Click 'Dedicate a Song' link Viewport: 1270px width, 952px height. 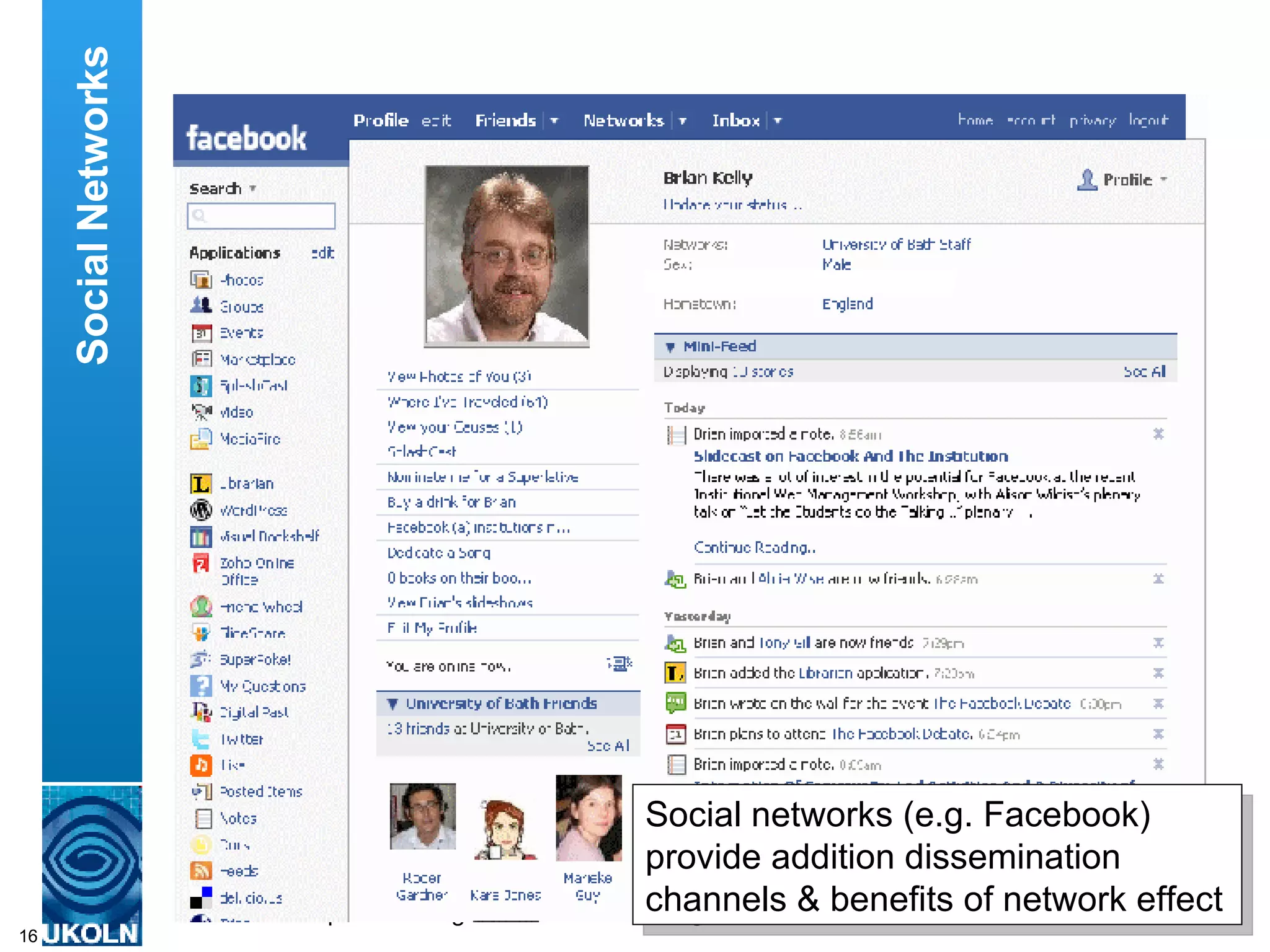tap(439, 552)
